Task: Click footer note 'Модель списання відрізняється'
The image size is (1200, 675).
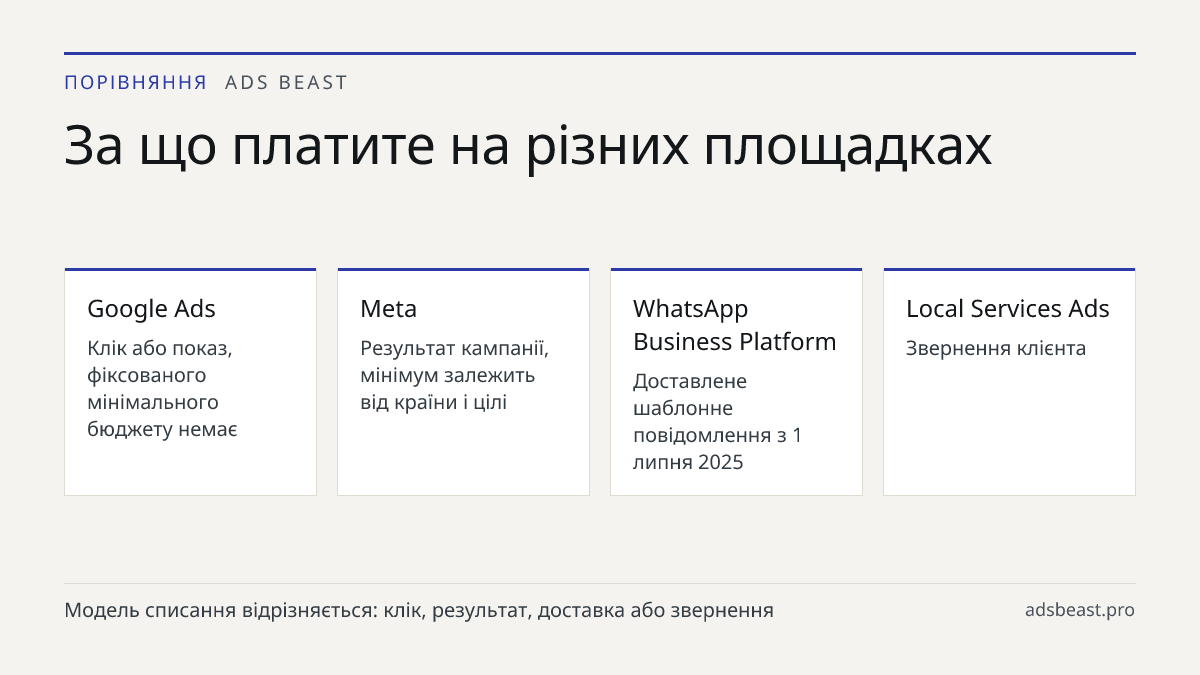Action: point(419,610)
